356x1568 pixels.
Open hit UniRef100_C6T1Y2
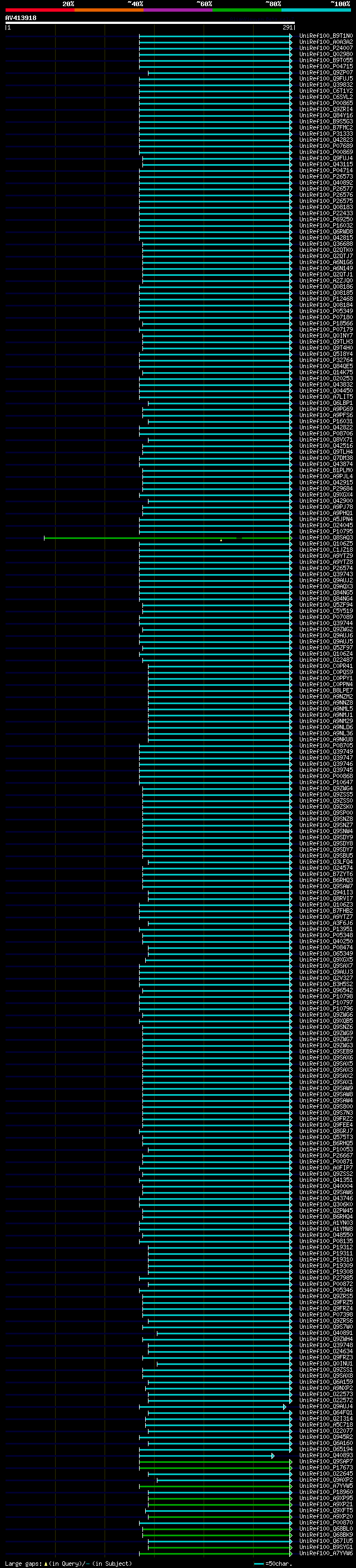pyautogui.click(x=326, y=91)
